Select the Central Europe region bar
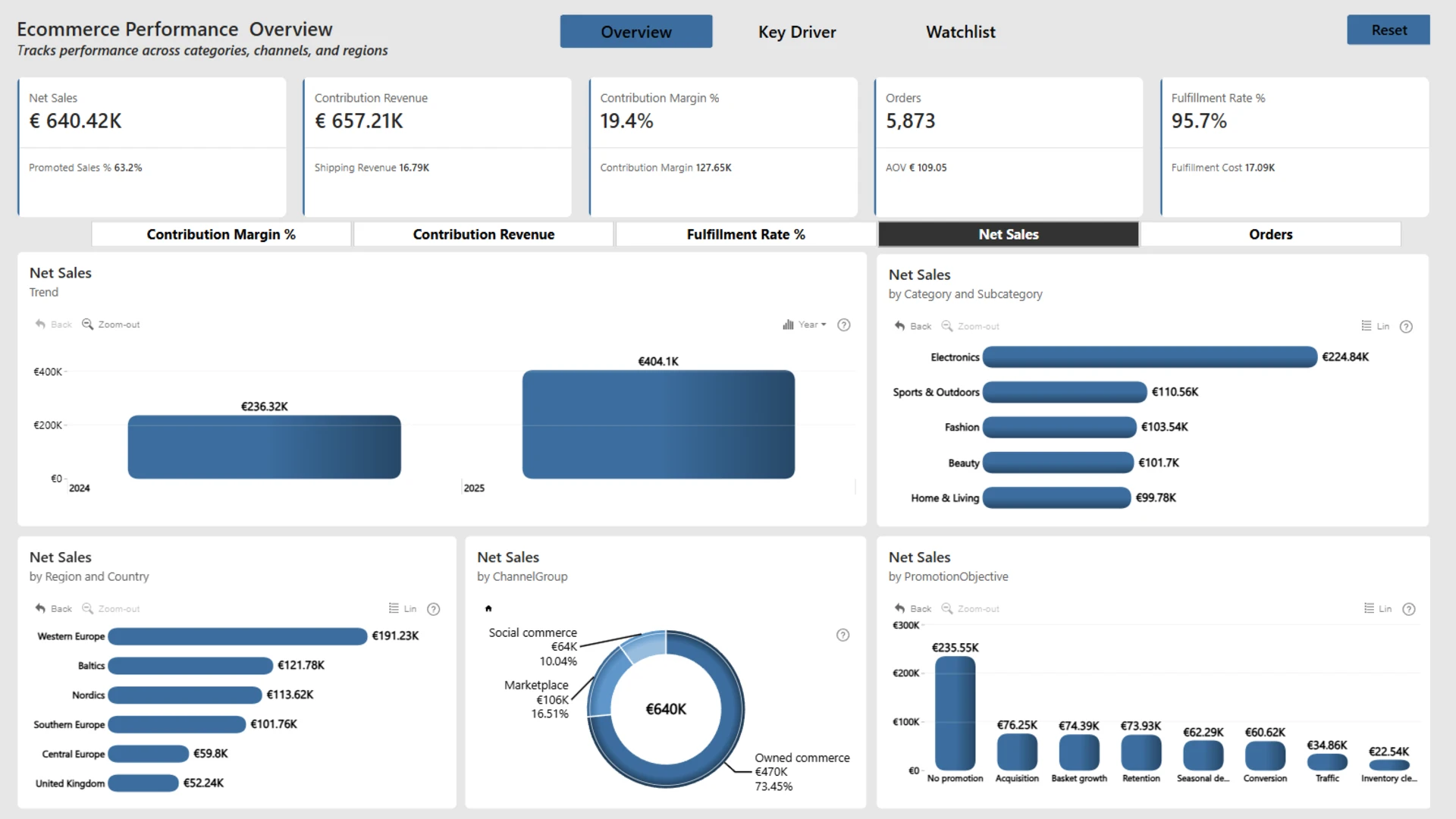1456x819 pixels. 149,754
